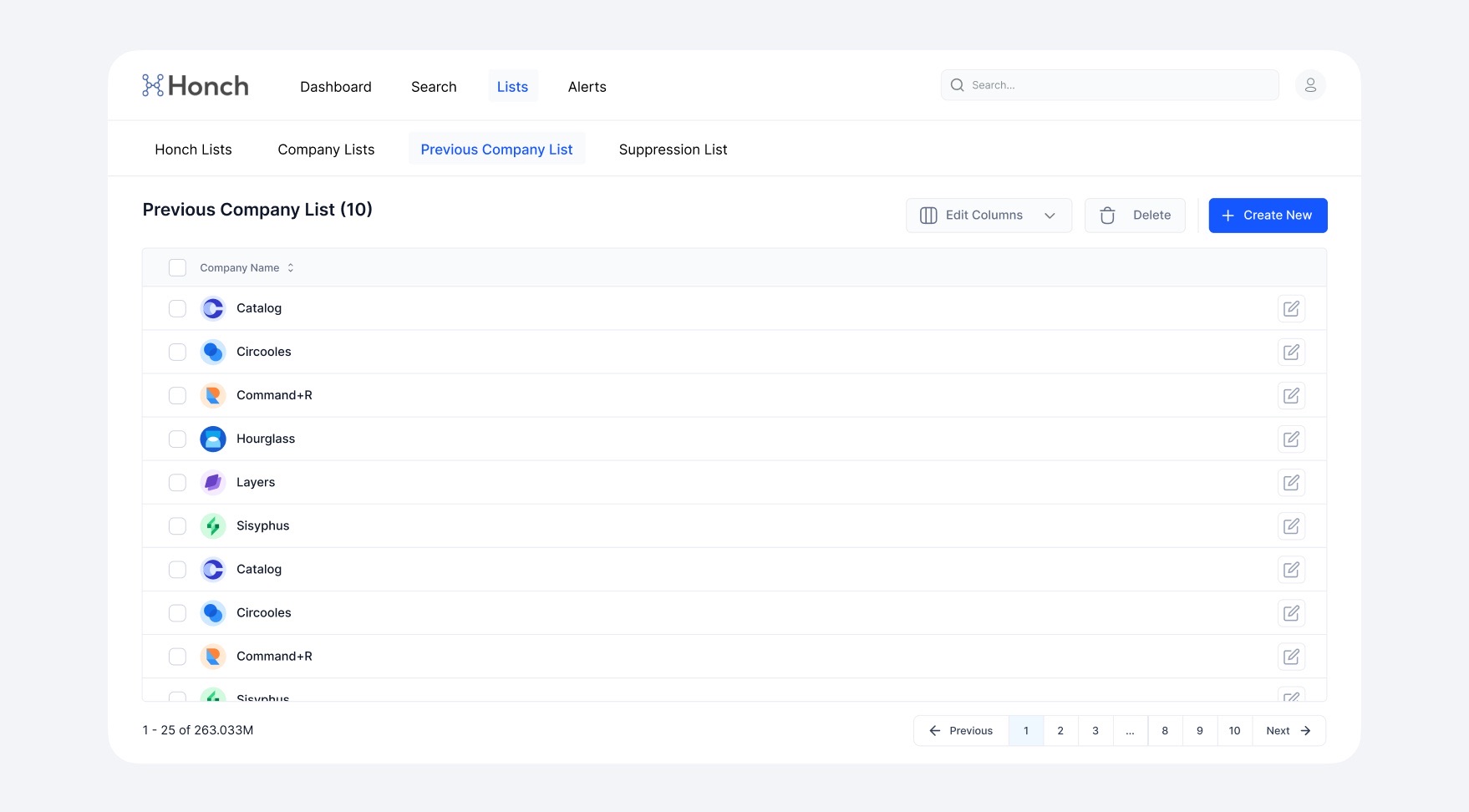This screenshot has width=1469, height=812.
Task: Go to page 2
Action: tap(1060, 731)
